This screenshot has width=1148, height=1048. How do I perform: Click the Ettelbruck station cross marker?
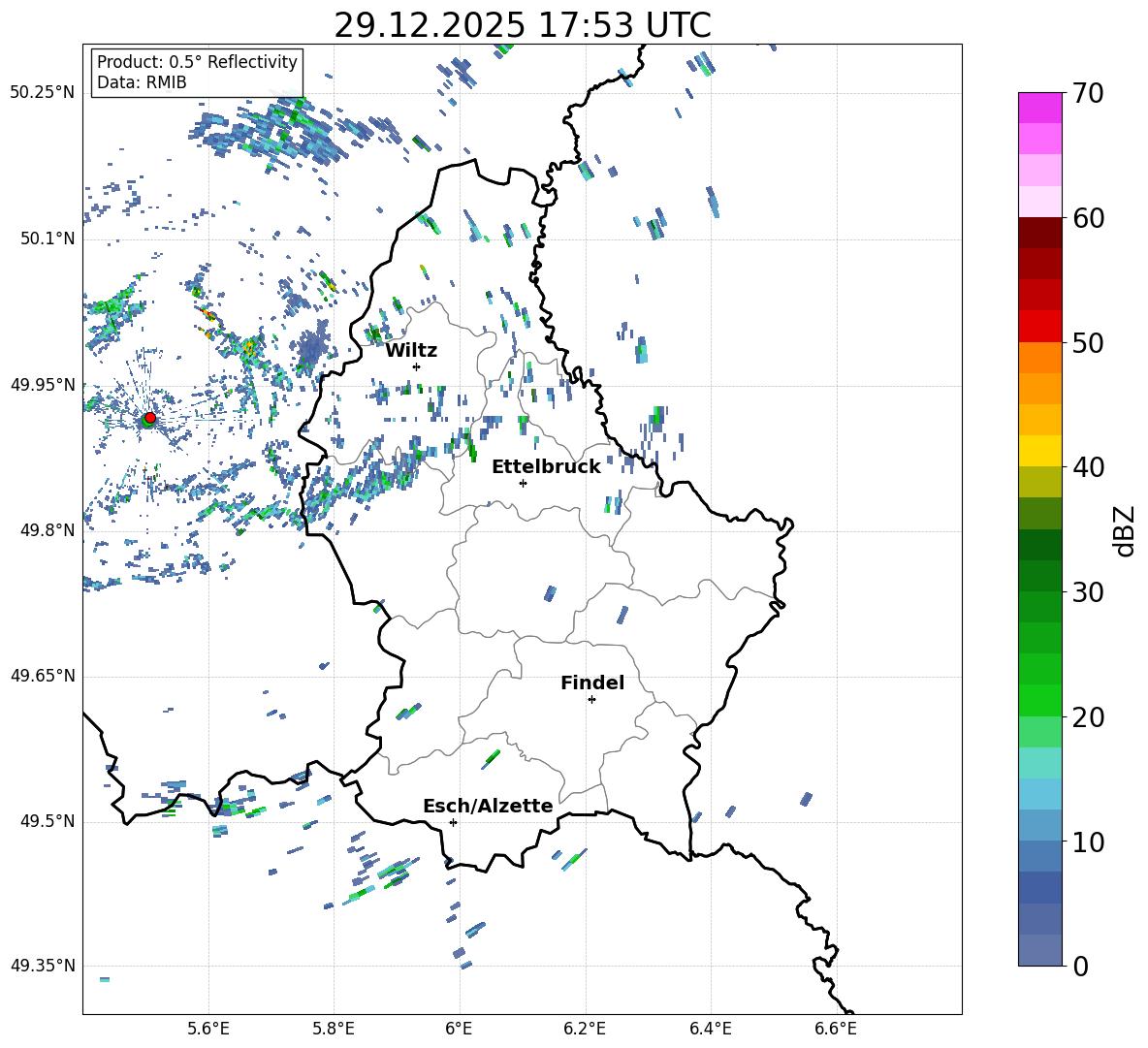point(523,483)
